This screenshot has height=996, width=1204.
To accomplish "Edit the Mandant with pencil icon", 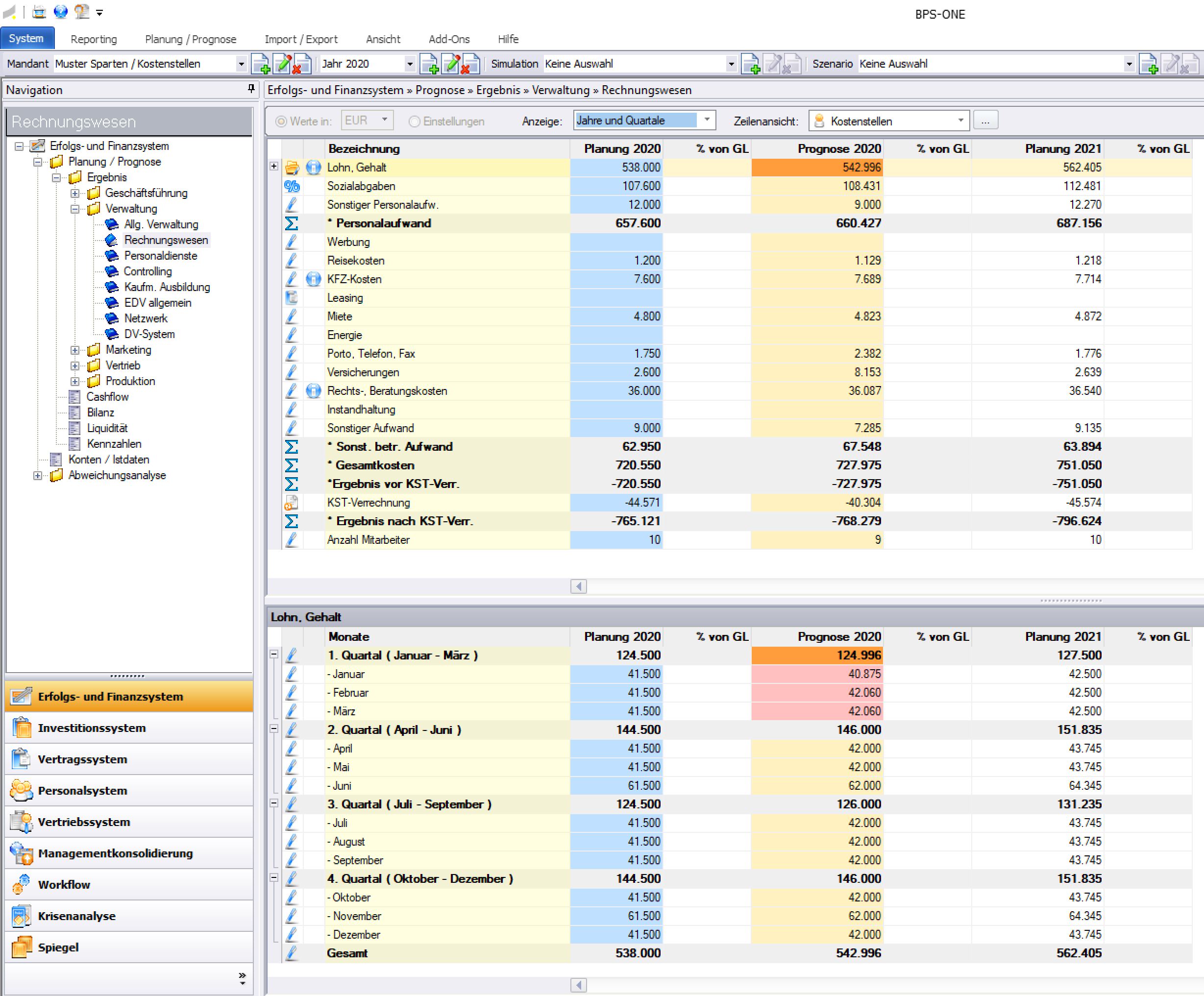I will 282,64.
